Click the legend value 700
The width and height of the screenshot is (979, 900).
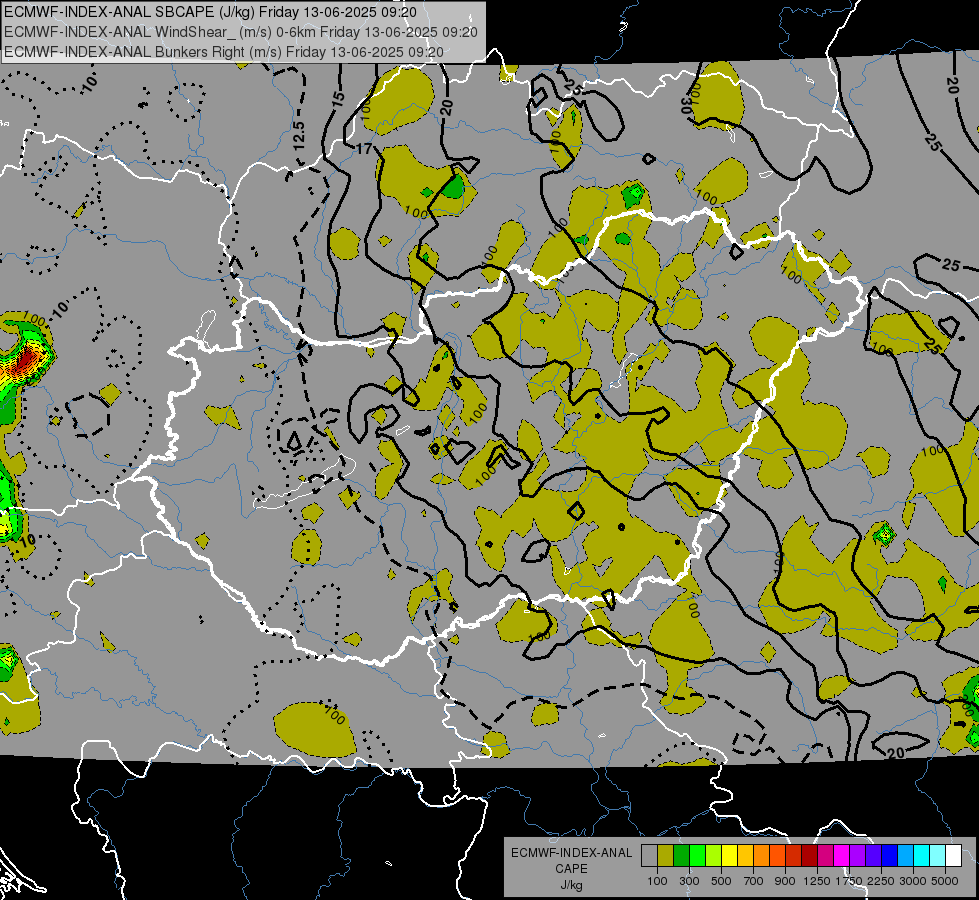coord(754,881)
